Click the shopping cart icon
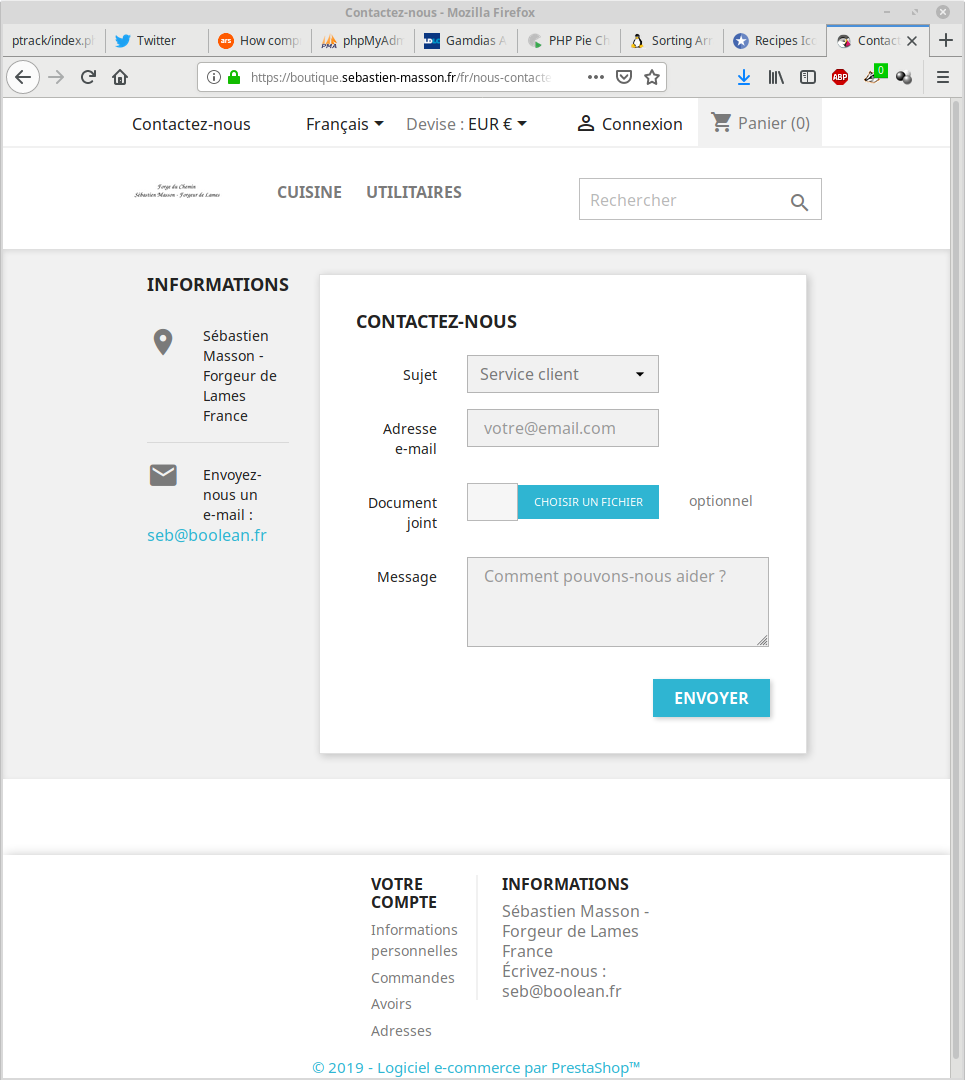This screenshot has width=965, height=1080. pos(721,123)
